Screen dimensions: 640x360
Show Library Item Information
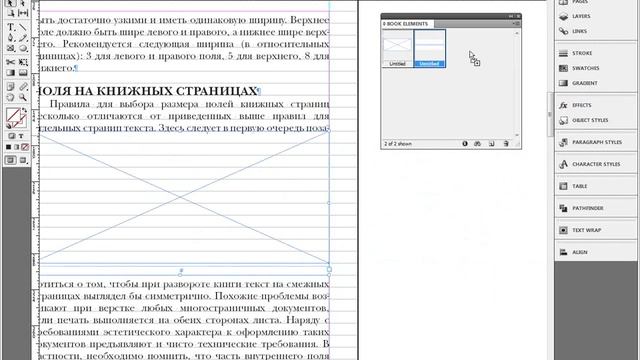[x=465, y=144]
